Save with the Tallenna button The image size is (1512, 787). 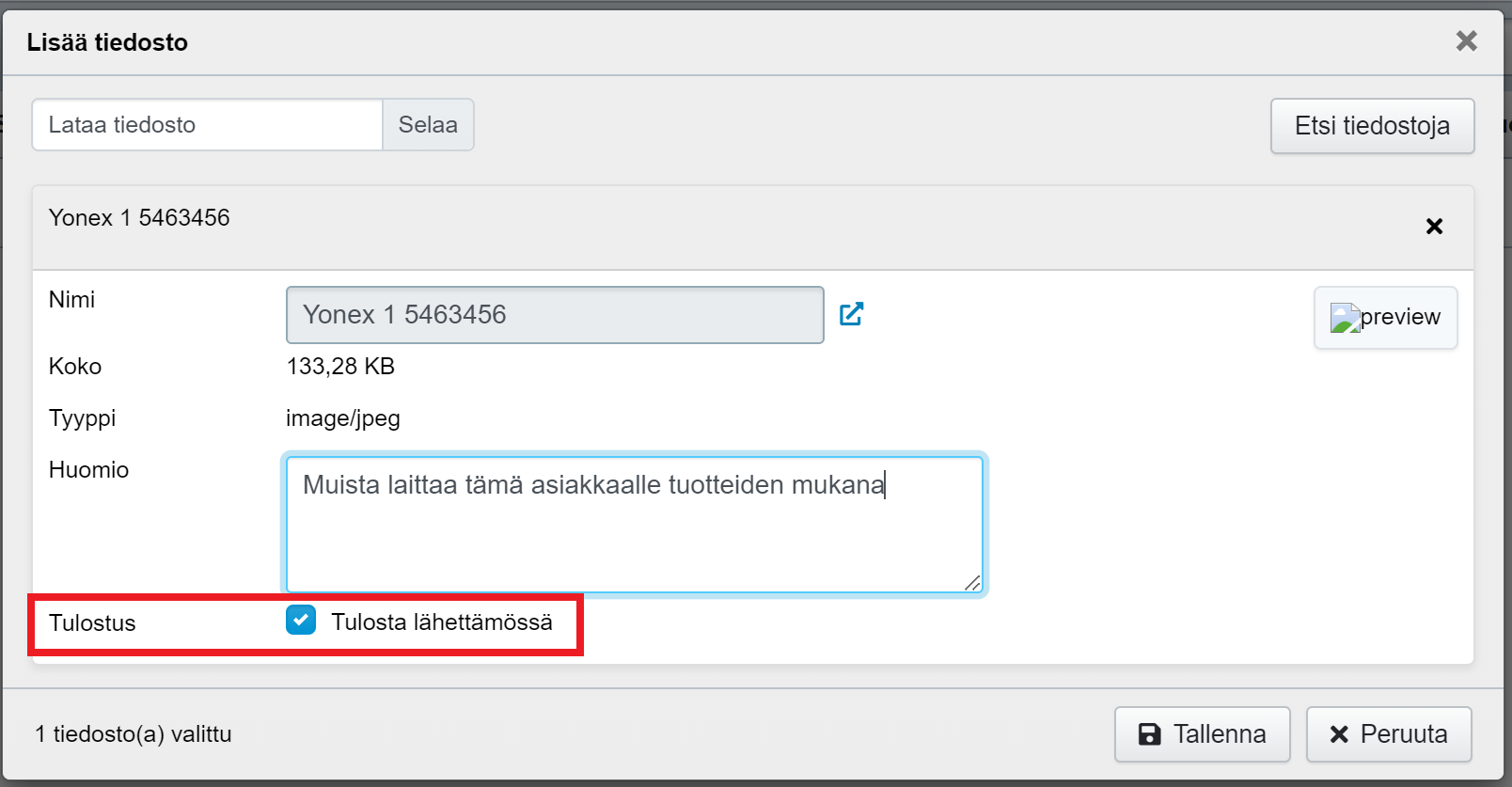point(1202,734)
